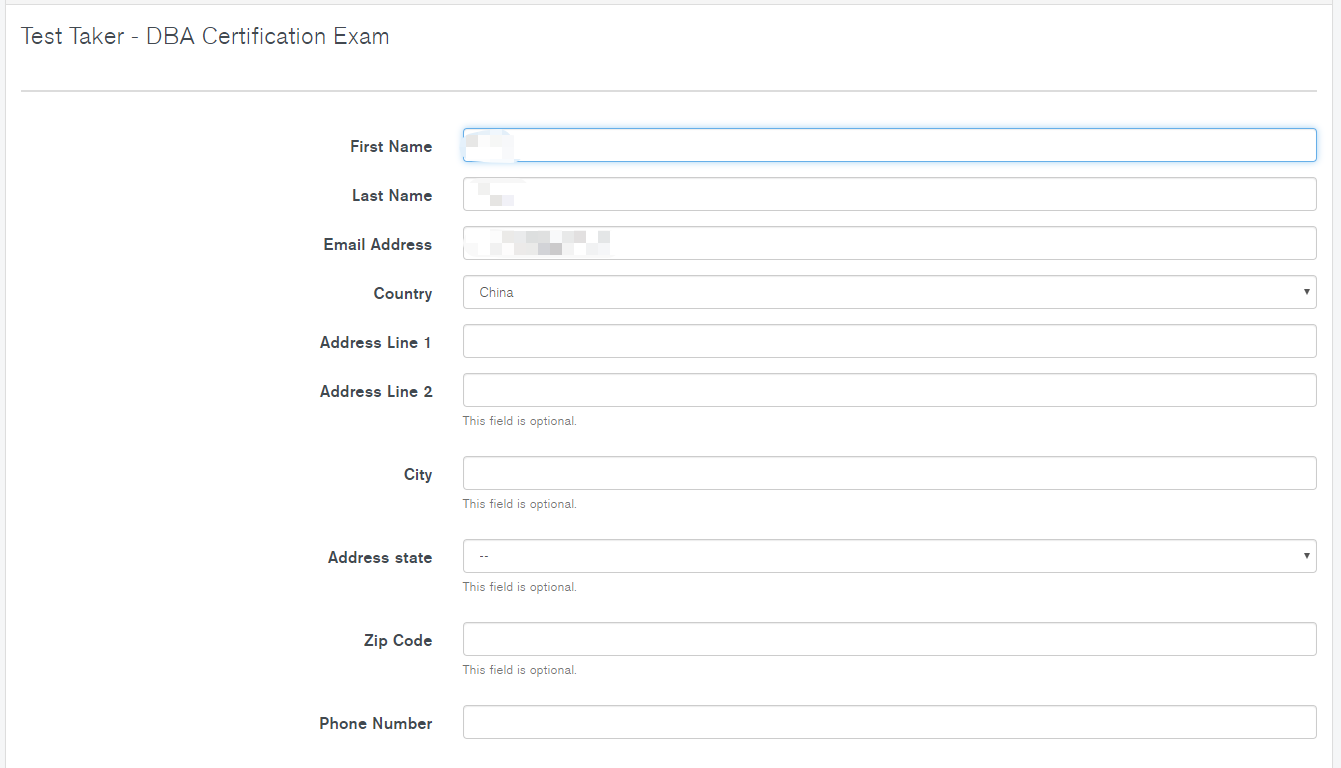This screenshot has width=1341, height=768.
Task: Click the "First Name" label text
Action: [x=391, y=146]
